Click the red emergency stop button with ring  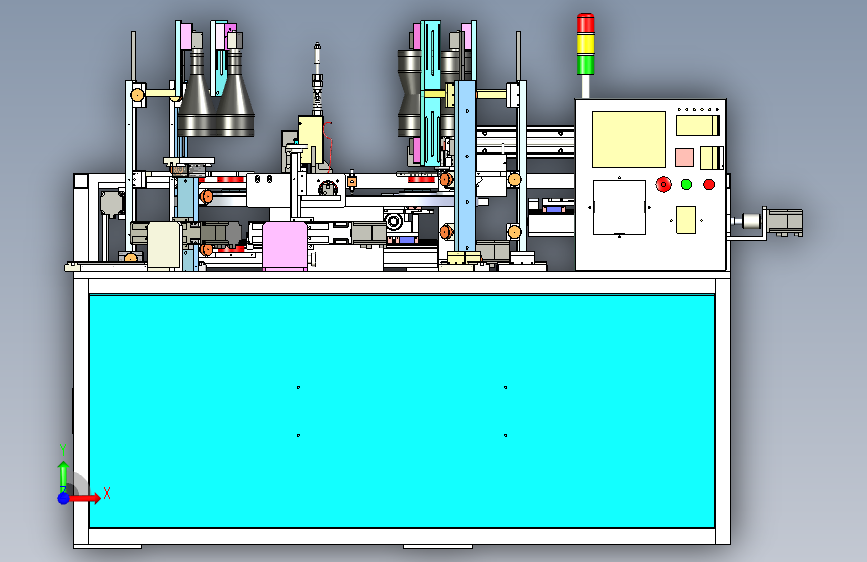coord(664,184)
